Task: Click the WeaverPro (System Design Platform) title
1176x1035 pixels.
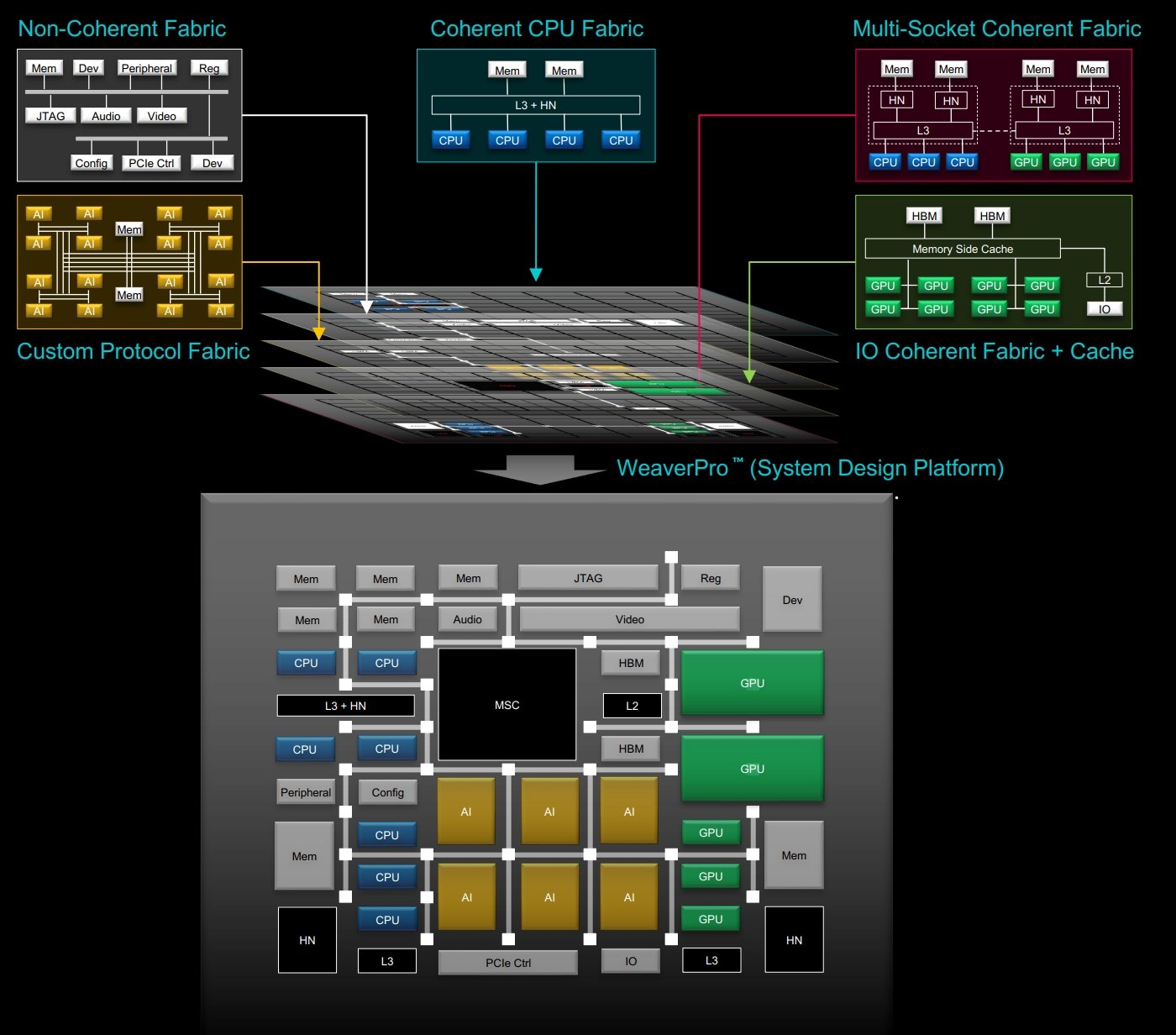Action: 810,468
